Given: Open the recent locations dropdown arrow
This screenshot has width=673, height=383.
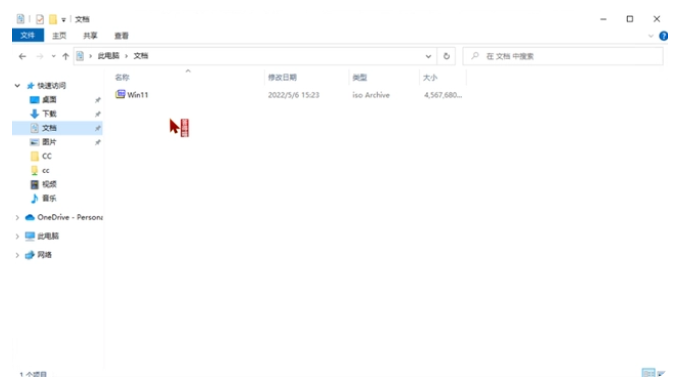Looking at the screenshot, I should point(53,56).
